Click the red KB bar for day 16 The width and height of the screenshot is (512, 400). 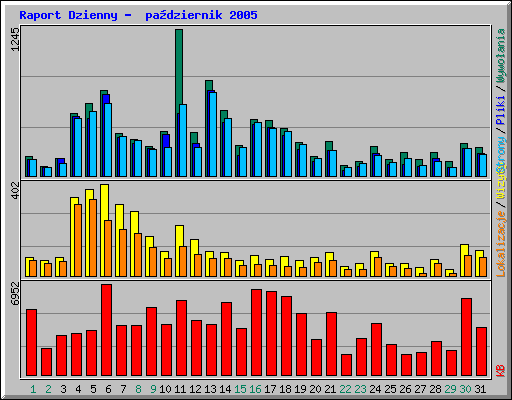tap(257, 333)
